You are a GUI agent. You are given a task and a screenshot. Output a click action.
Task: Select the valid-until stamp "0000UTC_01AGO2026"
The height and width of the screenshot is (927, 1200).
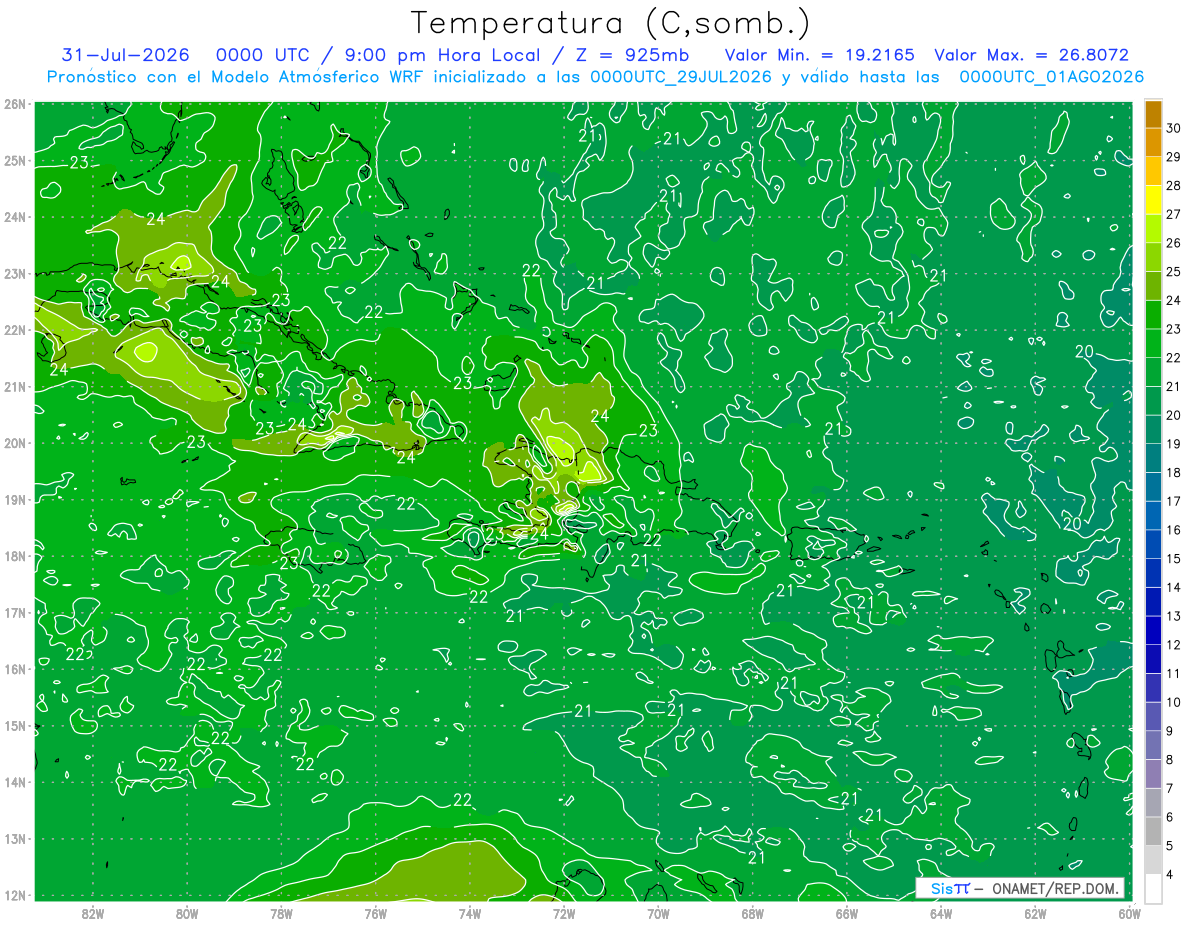click(1051, 77)
